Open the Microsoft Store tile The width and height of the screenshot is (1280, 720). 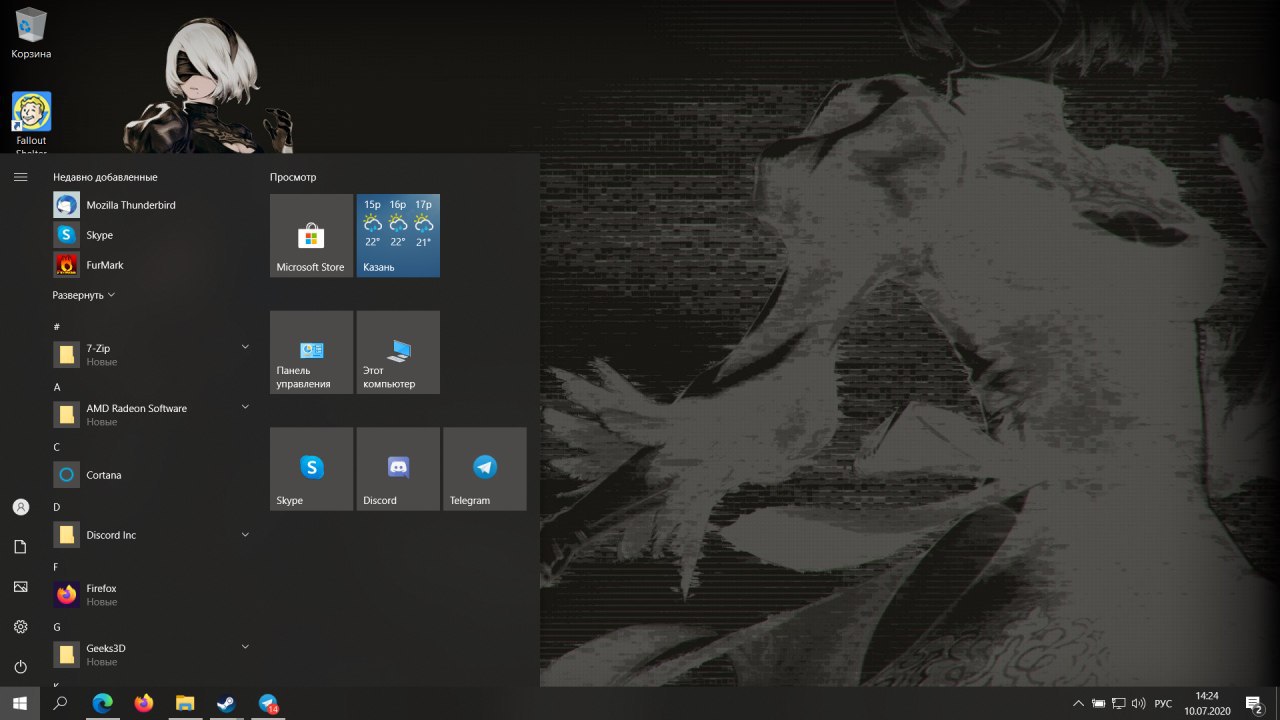tap(311, 235)
